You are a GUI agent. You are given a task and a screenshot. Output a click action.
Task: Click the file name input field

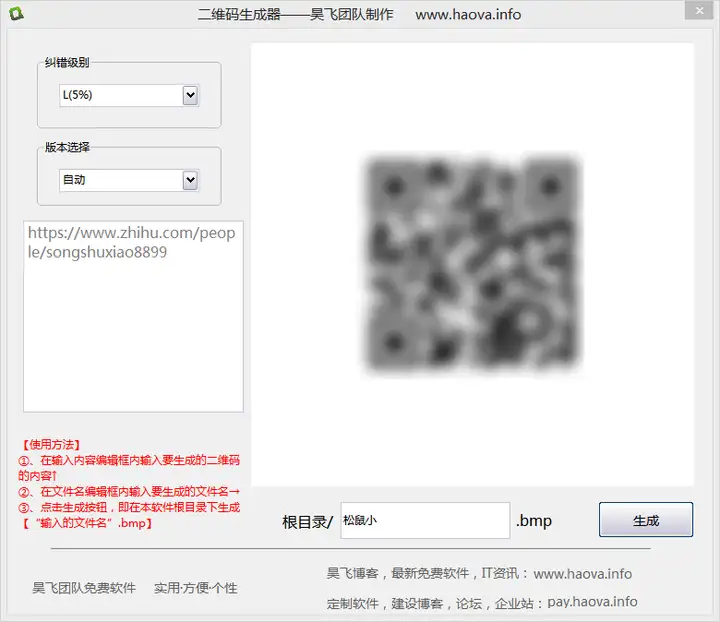(x=425, y=520)
